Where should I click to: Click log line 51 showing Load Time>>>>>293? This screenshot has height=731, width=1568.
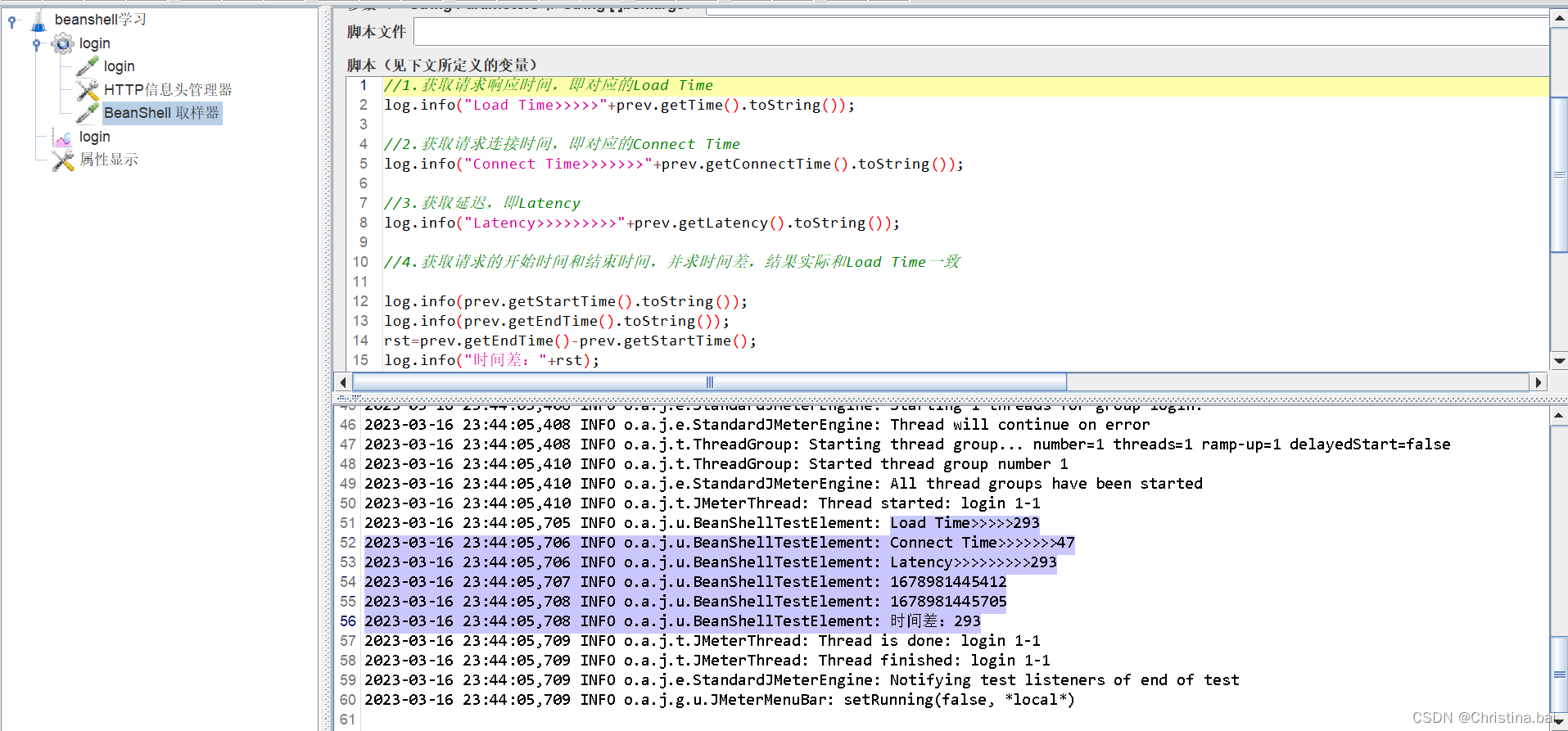(x=702, y=523)
